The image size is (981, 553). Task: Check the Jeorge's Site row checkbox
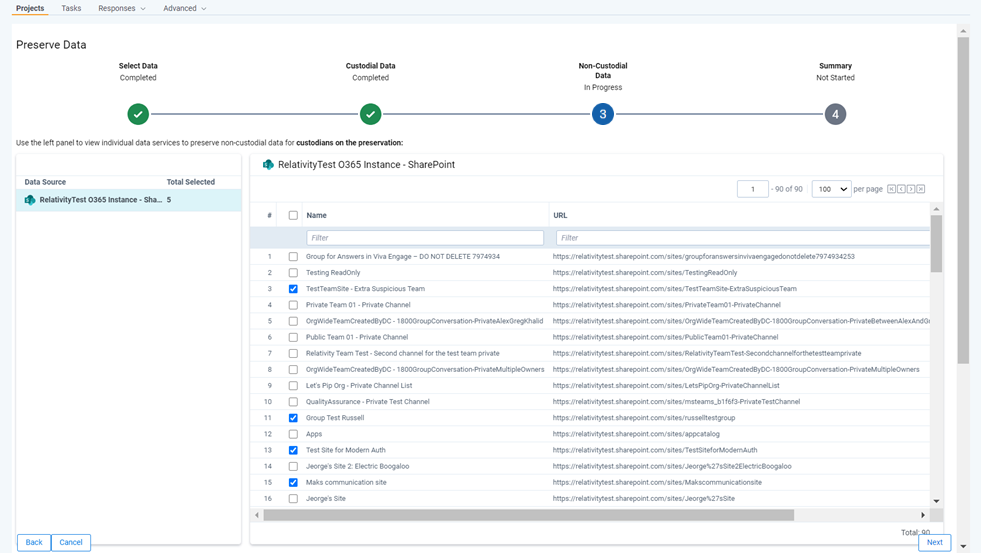[x=293, y=499]
